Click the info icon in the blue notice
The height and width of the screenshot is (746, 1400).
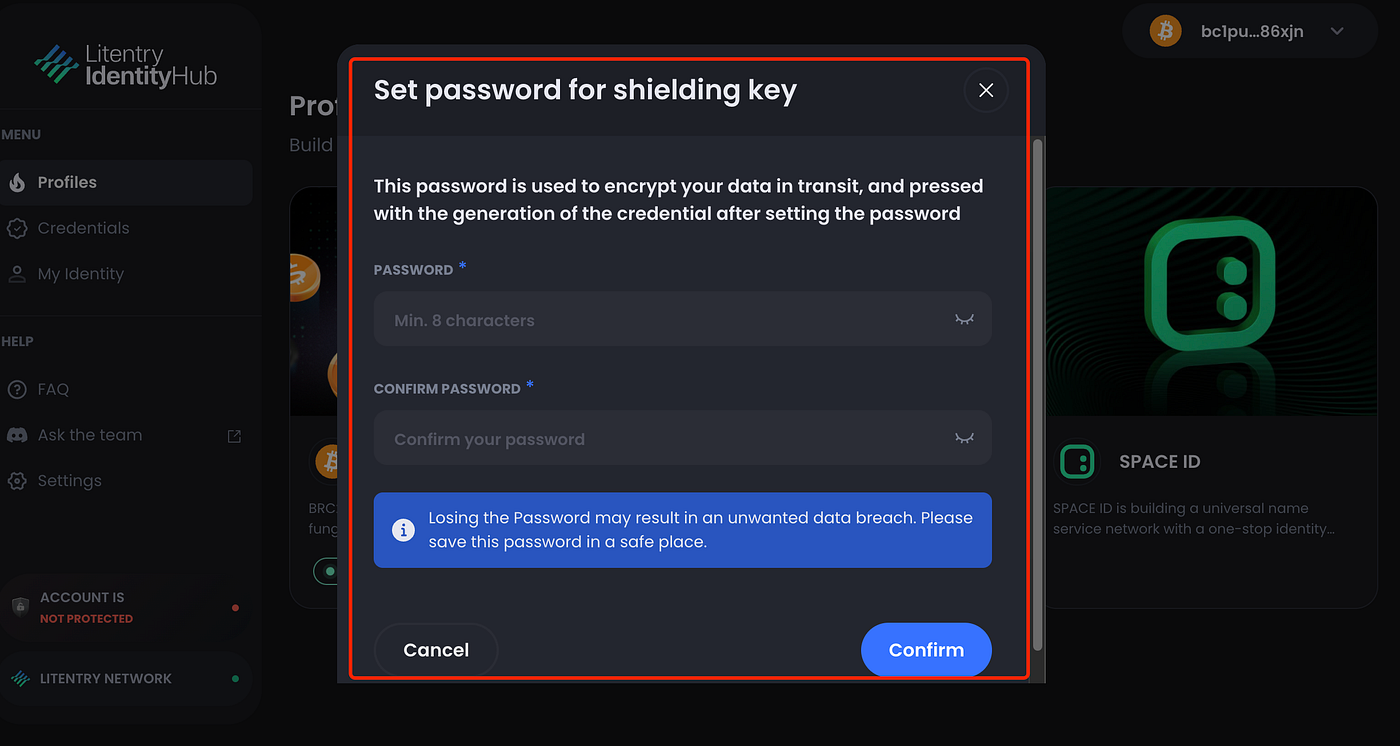[x=403, y=530]
